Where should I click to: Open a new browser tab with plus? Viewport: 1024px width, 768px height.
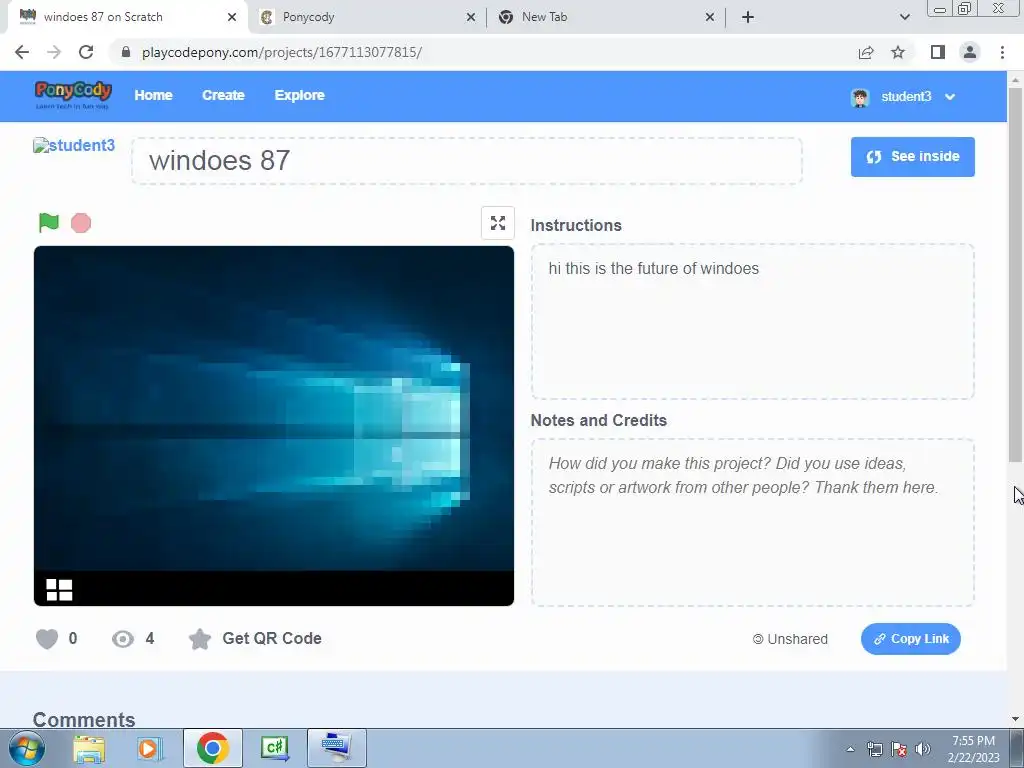tap(748, 18)
